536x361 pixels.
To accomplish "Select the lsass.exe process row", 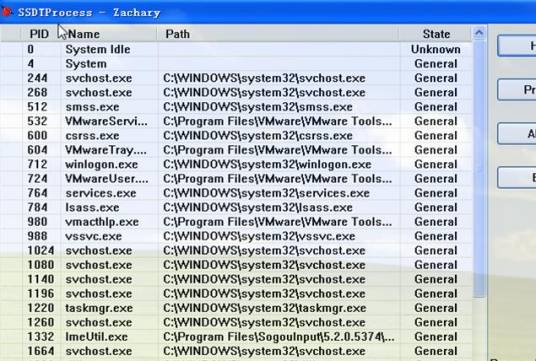I will (x=236, y=207).
